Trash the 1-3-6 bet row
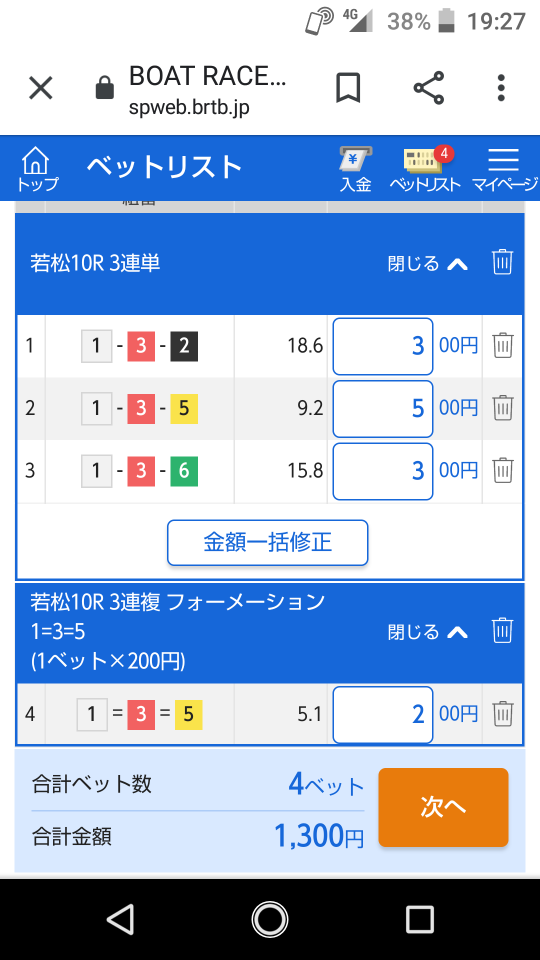The height and width of the screenshot is (960, 540). (503, 470)
